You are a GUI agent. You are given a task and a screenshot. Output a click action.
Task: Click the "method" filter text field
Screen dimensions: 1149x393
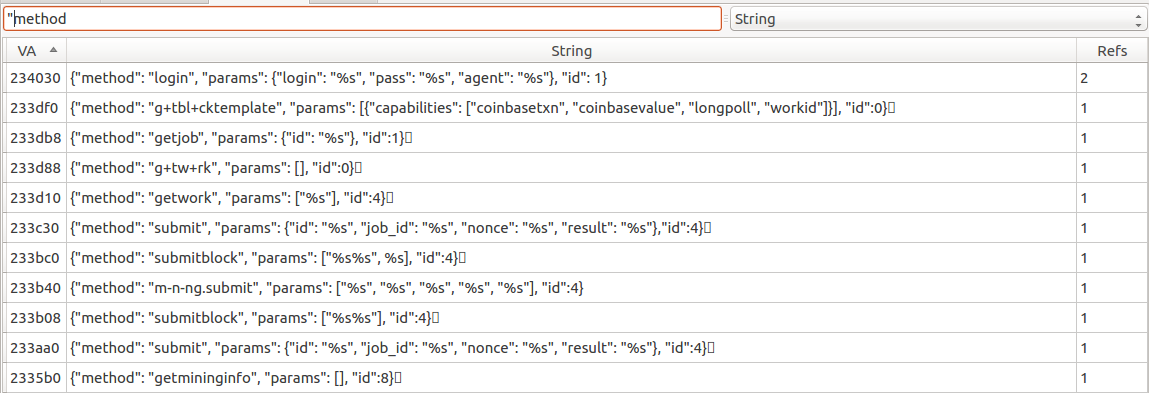[x=362, y=19]
